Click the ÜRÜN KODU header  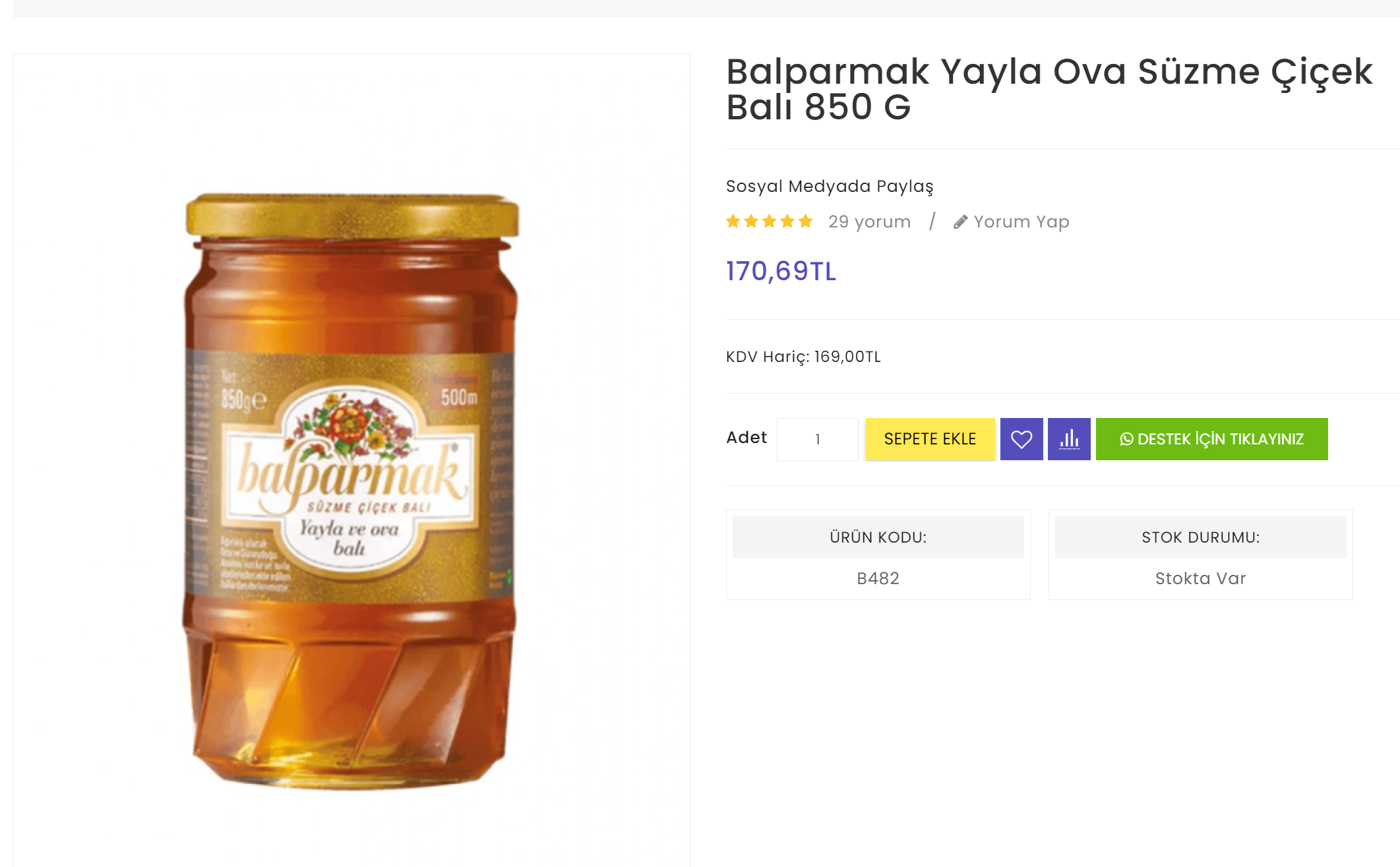[x=878, y=537]
